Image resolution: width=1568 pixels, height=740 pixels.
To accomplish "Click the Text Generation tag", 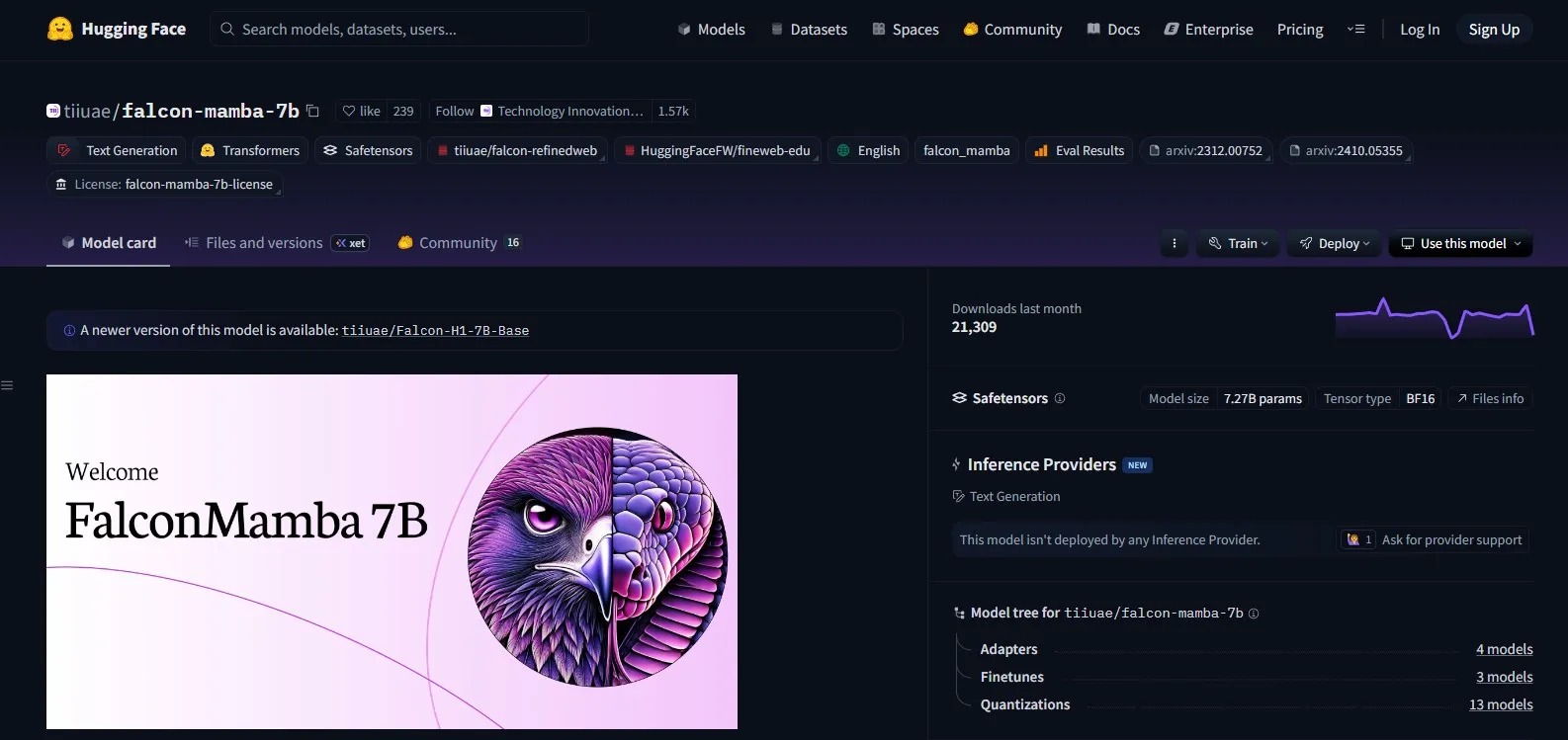I will point(117,150).
